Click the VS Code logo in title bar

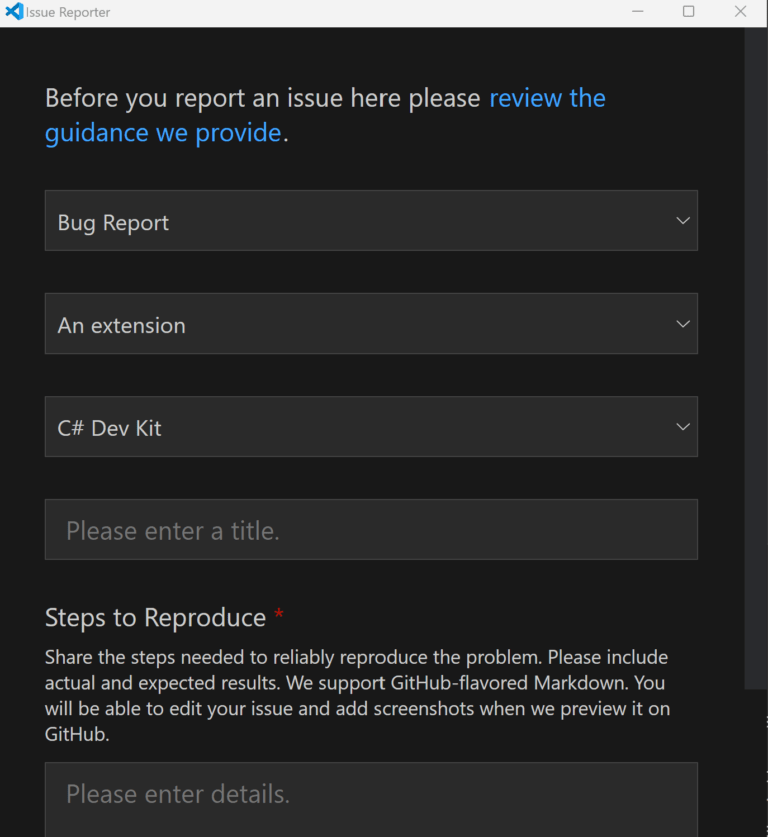pos(14,11)
